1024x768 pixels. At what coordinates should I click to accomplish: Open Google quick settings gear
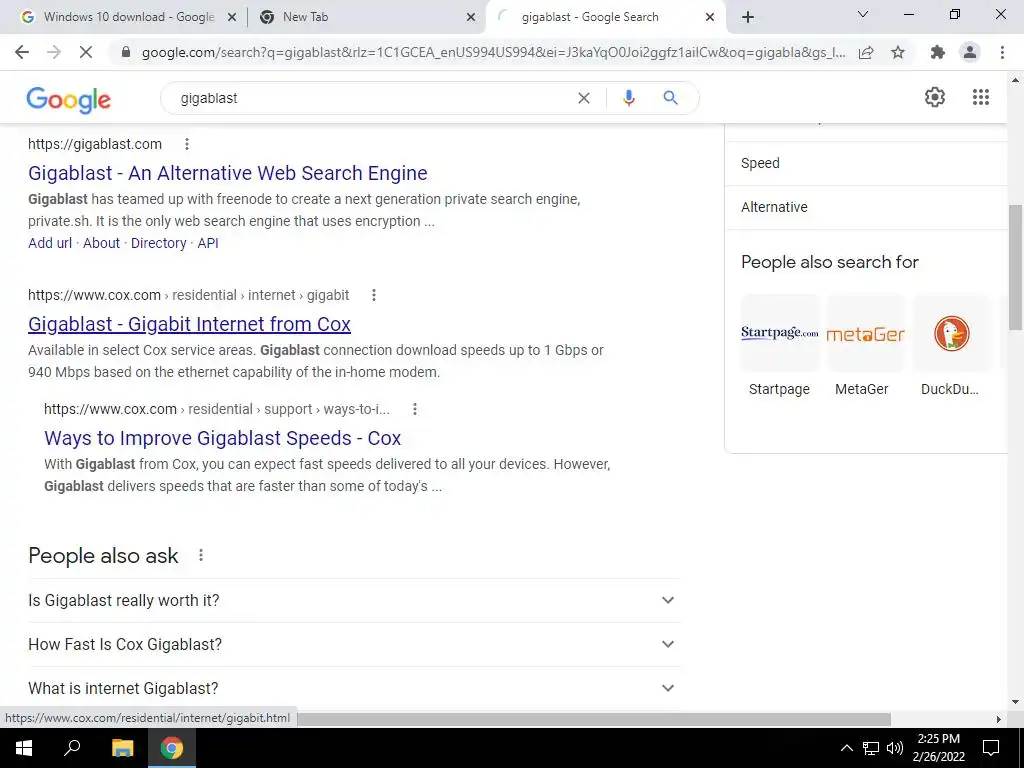(935, 97)
